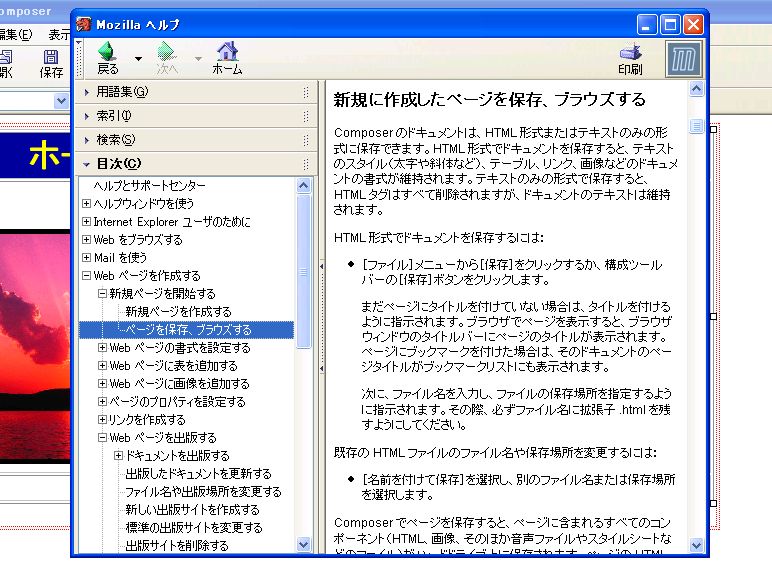Click the sidebar splitter collapse grippy

click(322, 317)
